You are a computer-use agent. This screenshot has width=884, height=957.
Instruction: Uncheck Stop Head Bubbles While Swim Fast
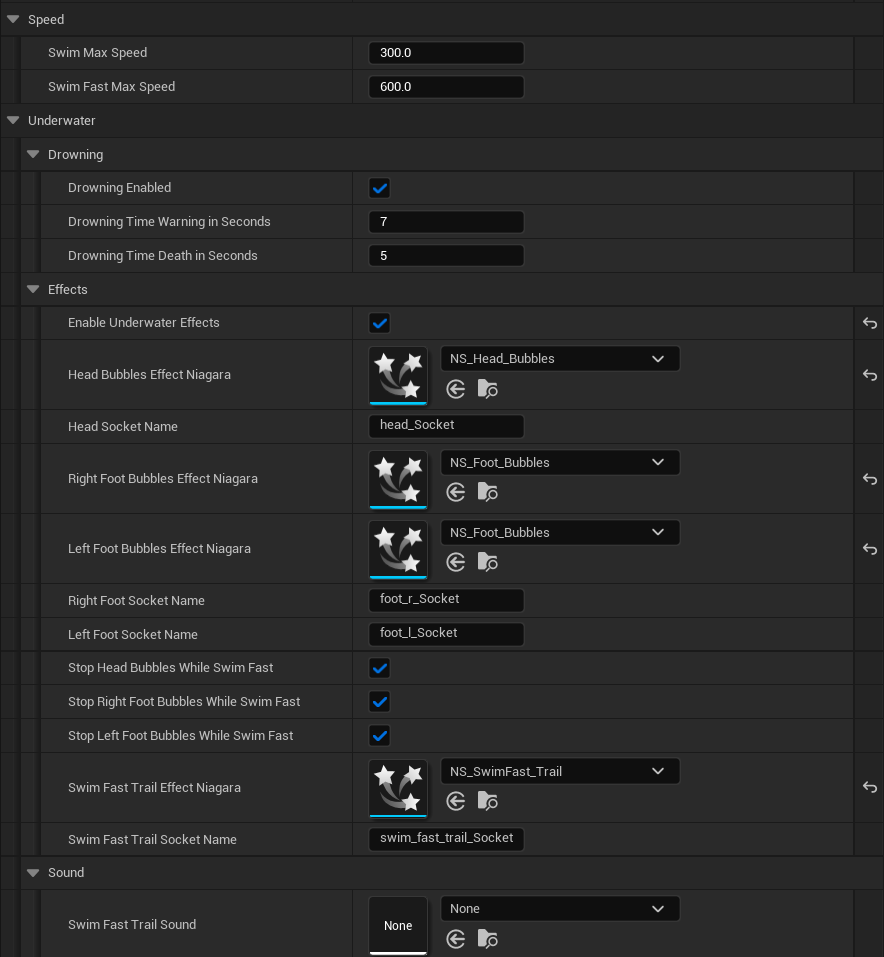pyautogui.click(x=379, y=667)
